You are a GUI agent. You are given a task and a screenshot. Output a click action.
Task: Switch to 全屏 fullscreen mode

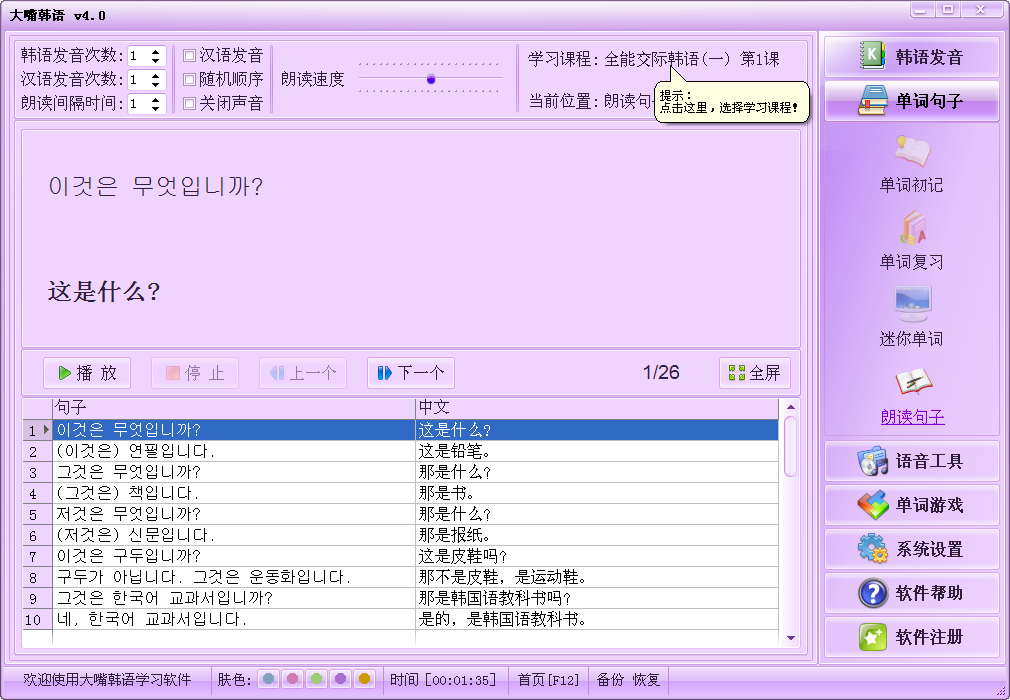pyautogui.click(x=754, y=373)
